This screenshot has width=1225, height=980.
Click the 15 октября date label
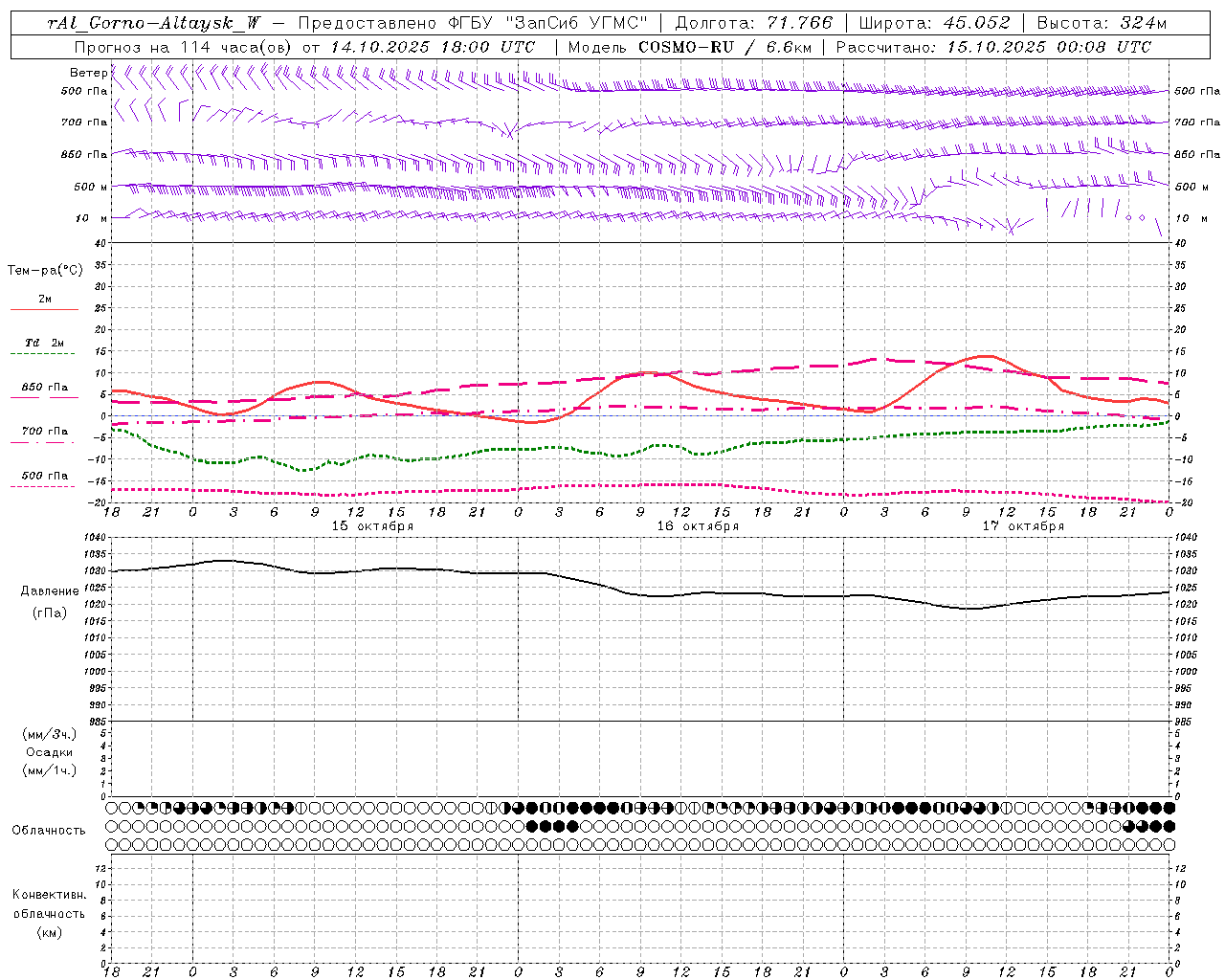pos(372,526)
